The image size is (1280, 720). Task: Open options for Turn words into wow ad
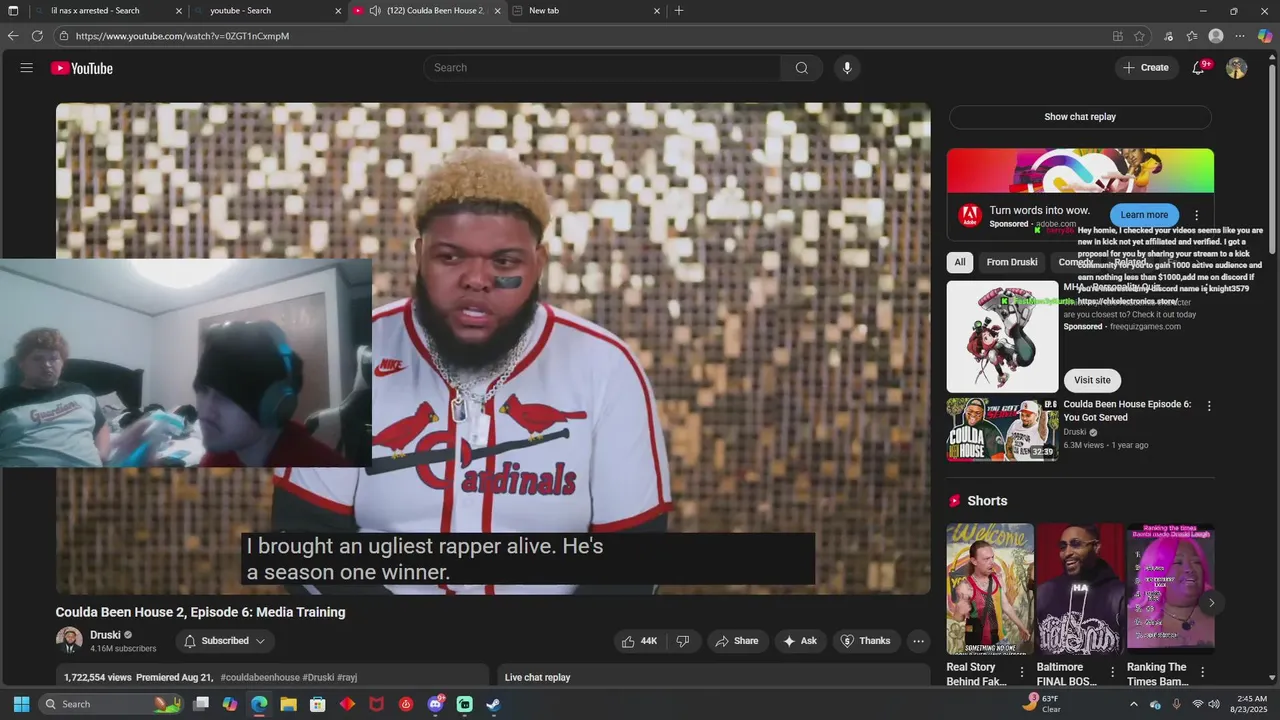pos(1196,215)
